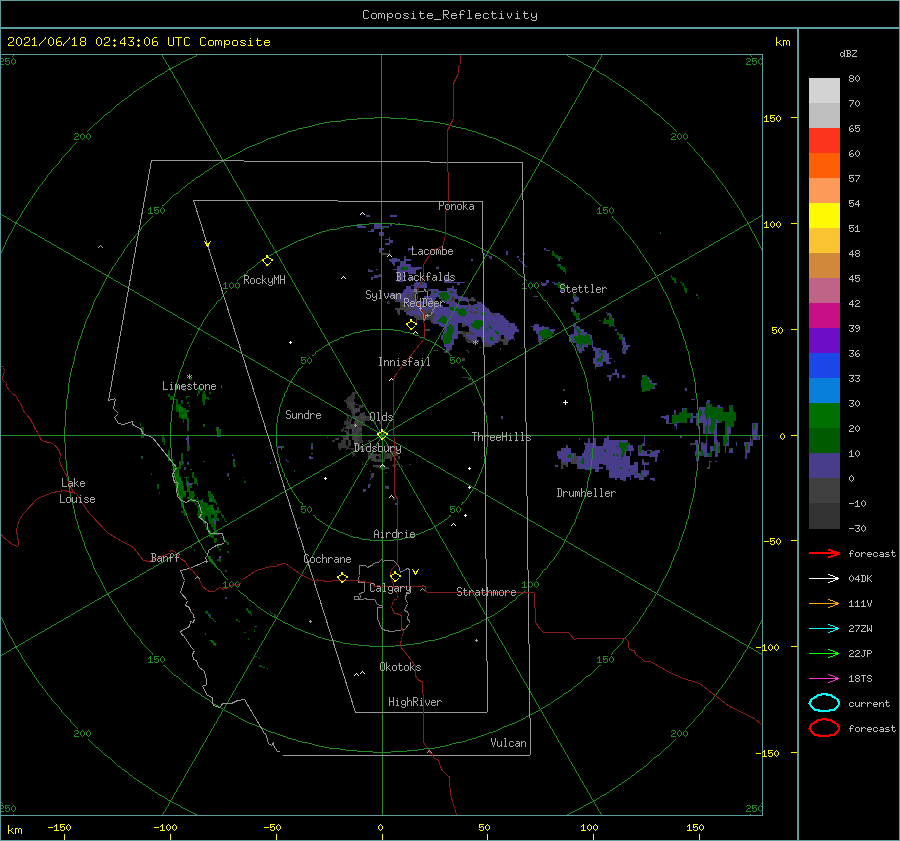Click the Ponoka city label
This screenshot has height=841, width=900.
(456, 206)
